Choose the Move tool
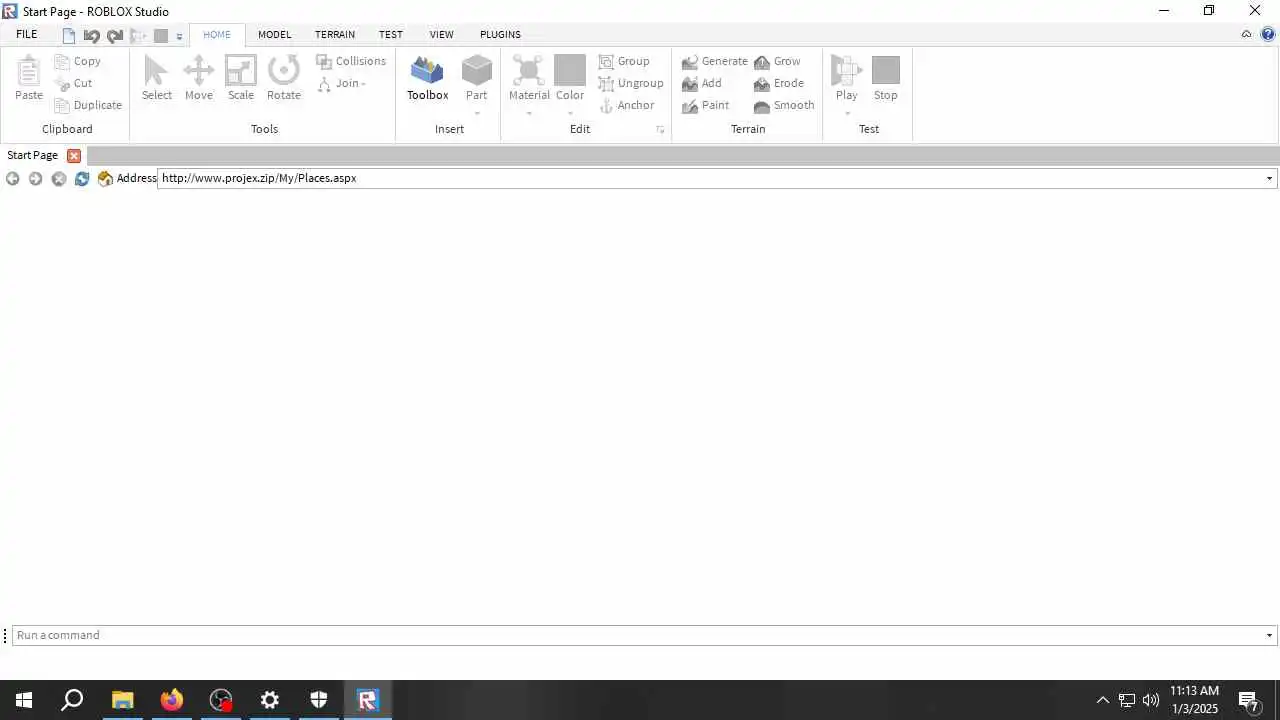1280x720 pixels. coord(198,78)
